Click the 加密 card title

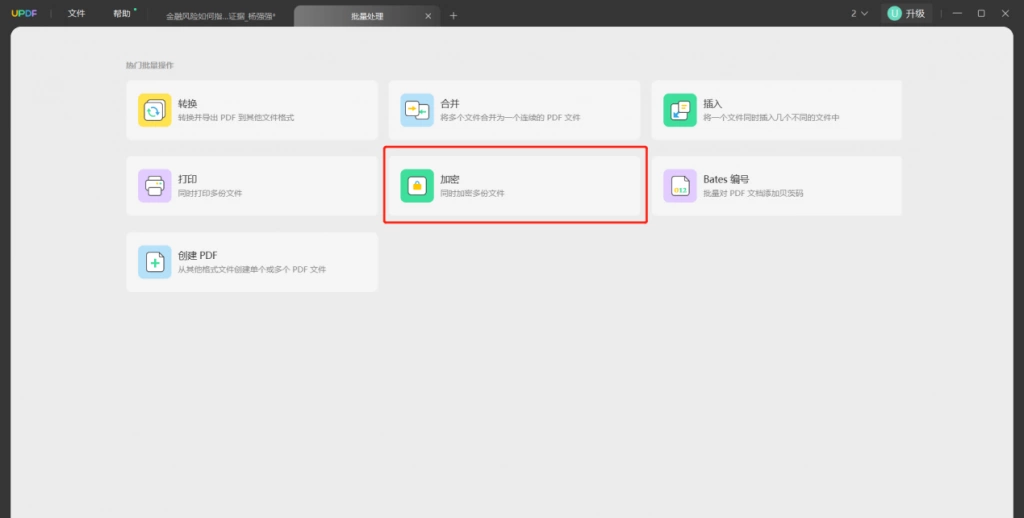point(450,180)
